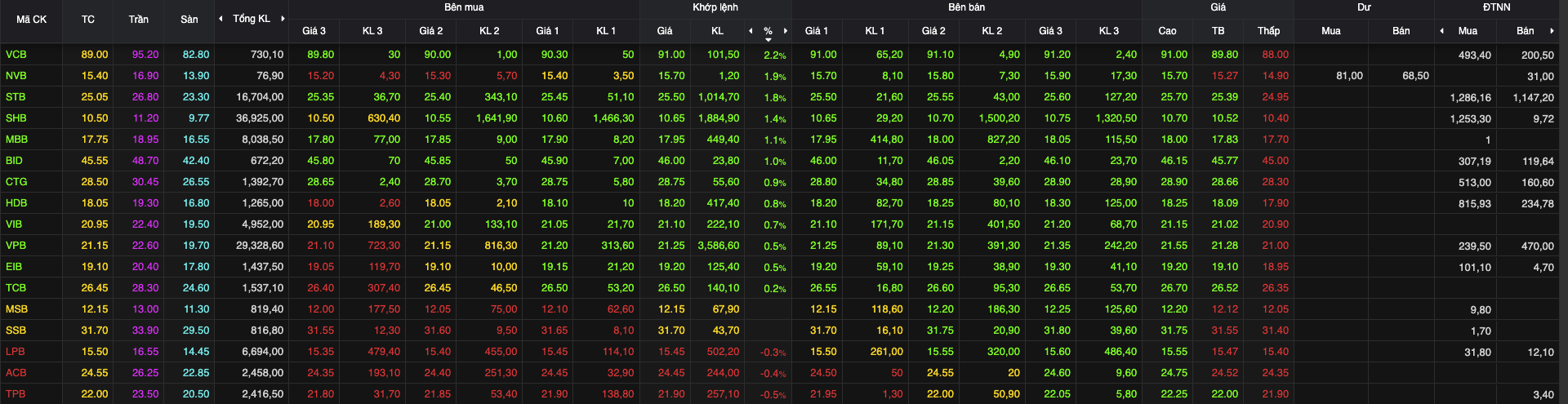This screenshot has width=1568, height=404.
Task: Open stock symbol TCB
Action: coord(16,288)
